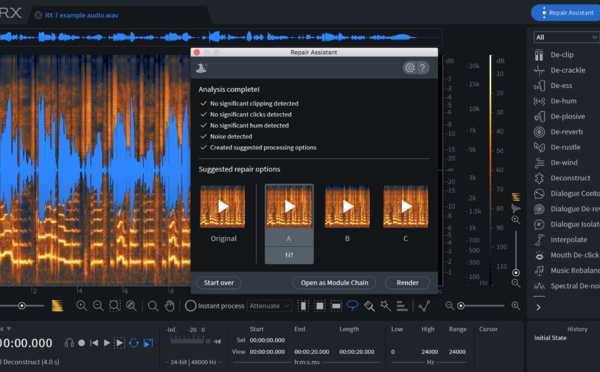Open the Deconstruct module
Screen dimensions: 600x372
tap(562, 178)
